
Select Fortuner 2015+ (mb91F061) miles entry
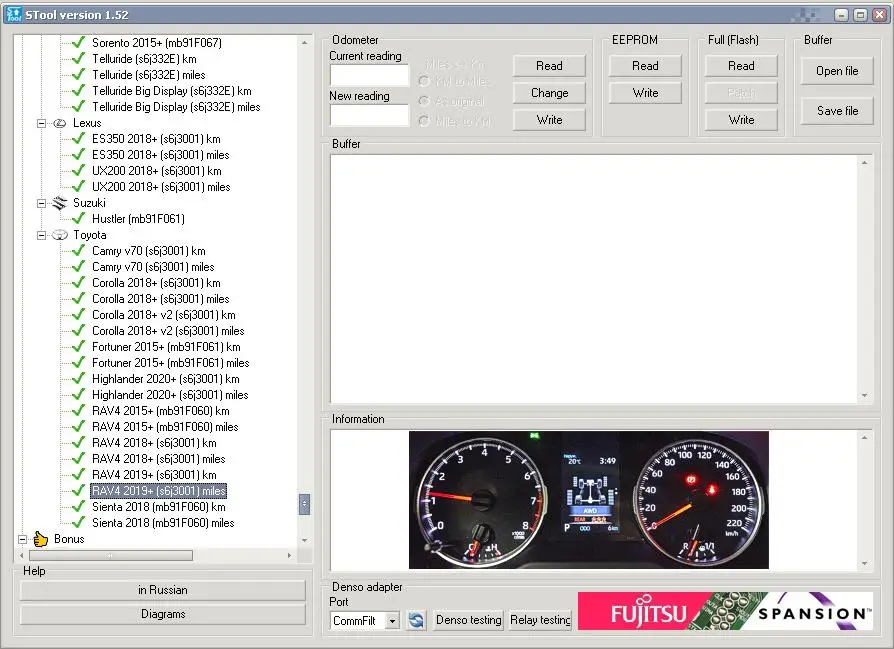pos(170,363)
